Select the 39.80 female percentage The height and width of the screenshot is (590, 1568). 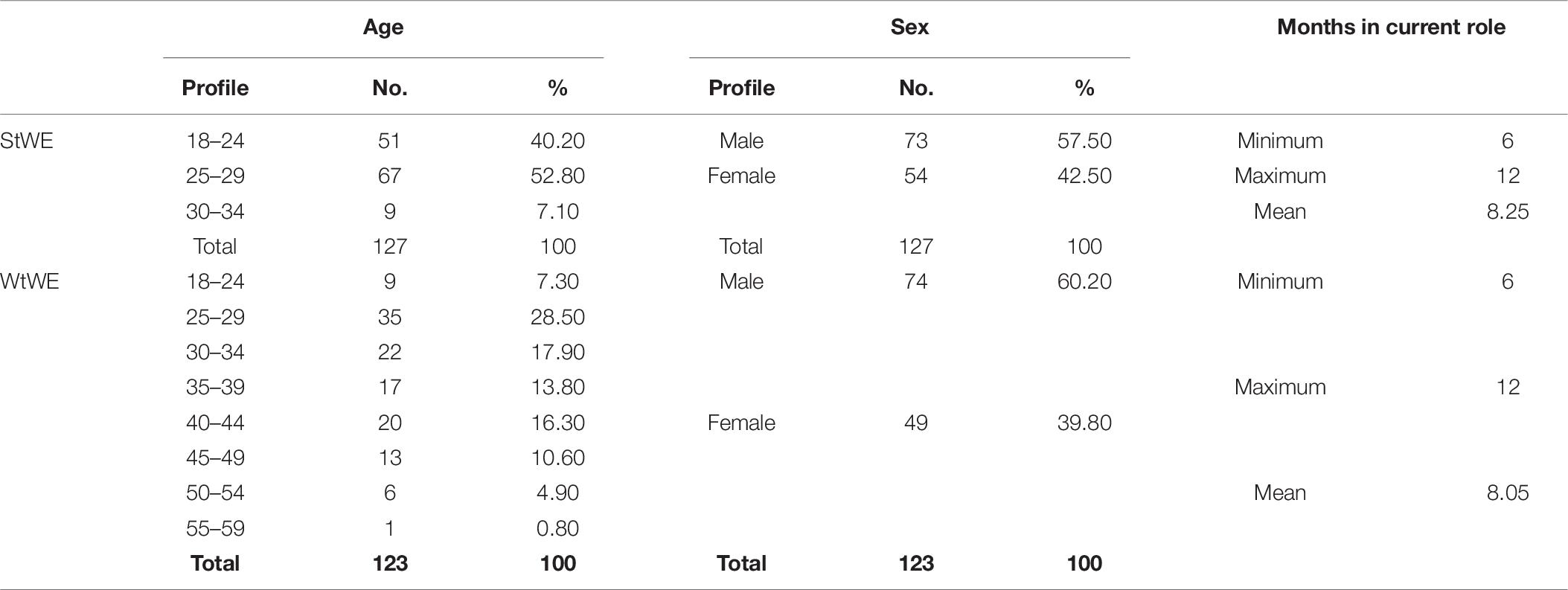(x=1084, y=423)
